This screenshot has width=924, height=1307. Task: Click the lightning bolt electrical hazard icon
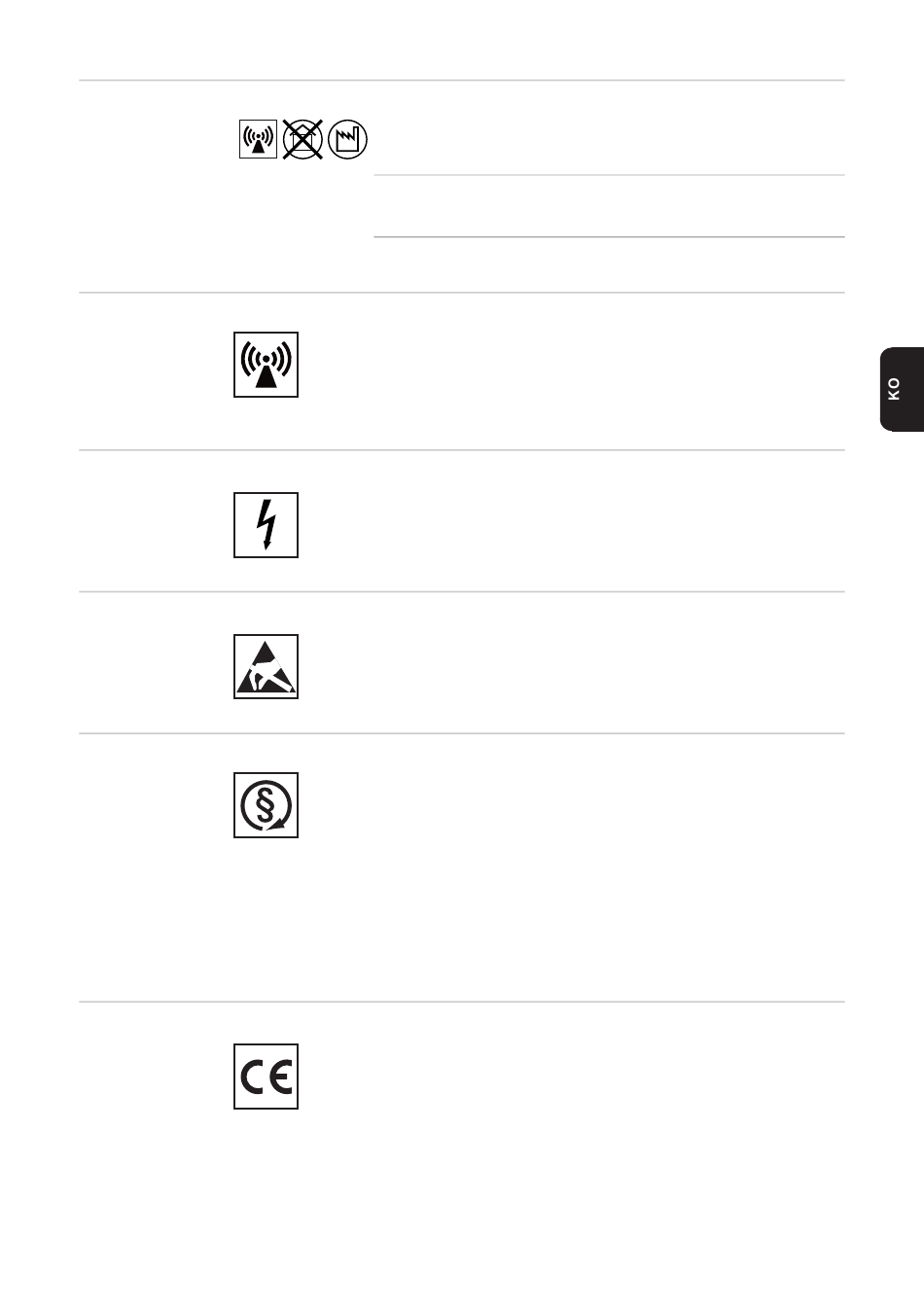266,525
